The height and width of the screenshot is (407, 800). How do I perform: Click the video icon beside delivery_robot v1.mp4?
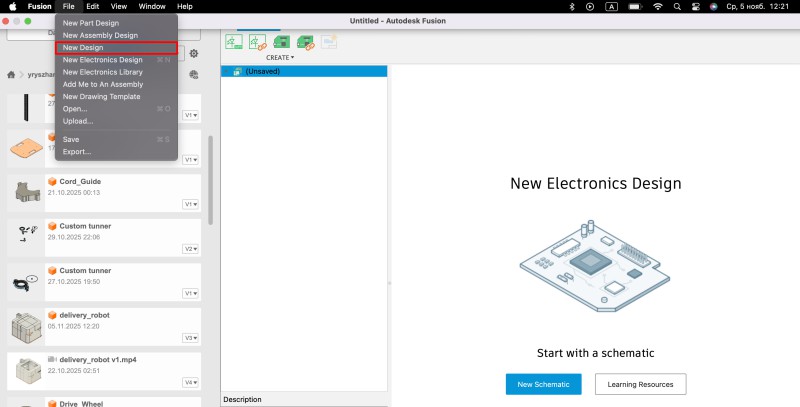click(x=52, y=360)
